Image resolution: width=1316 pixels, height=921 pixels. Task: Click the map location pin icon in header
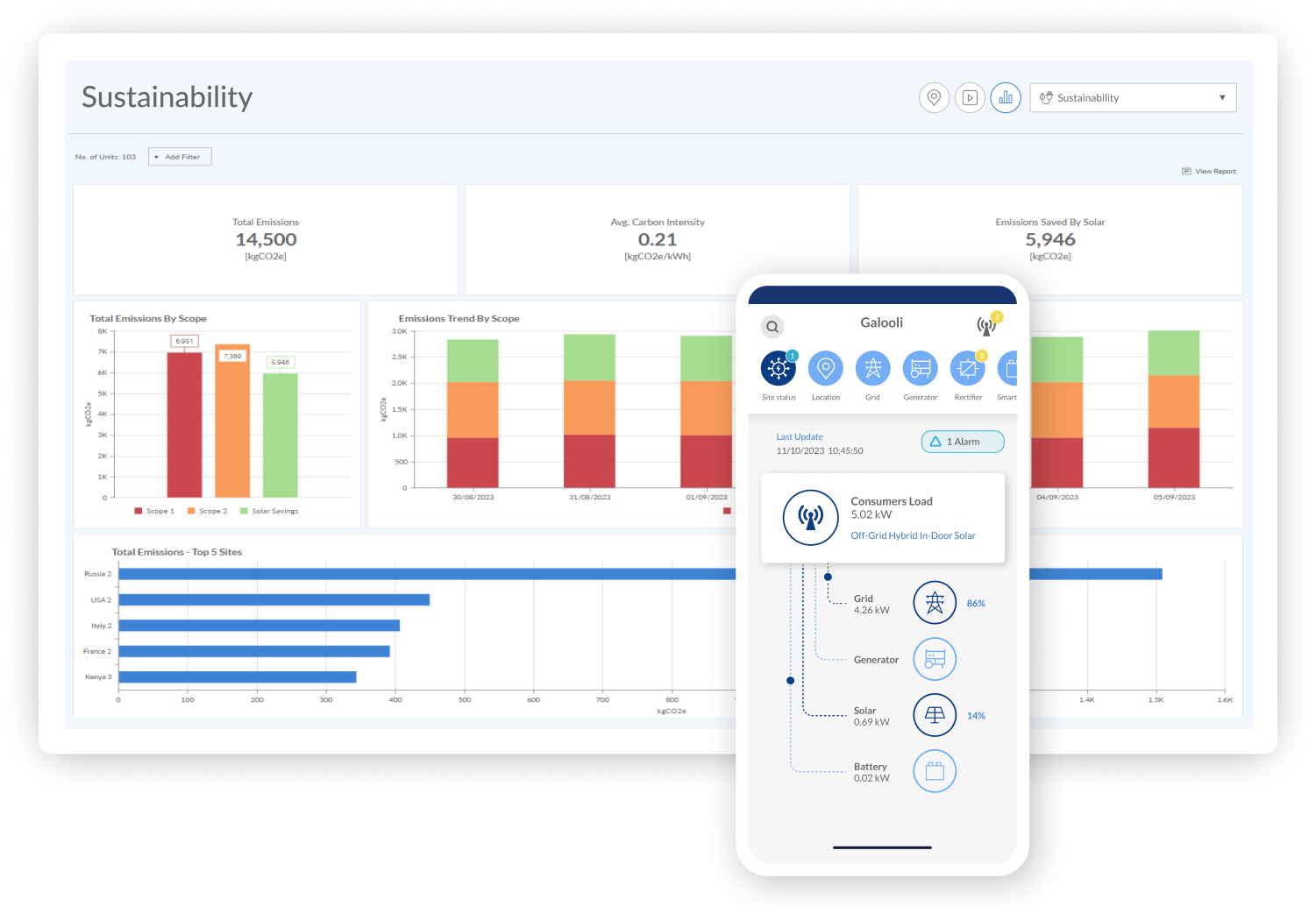934,97
